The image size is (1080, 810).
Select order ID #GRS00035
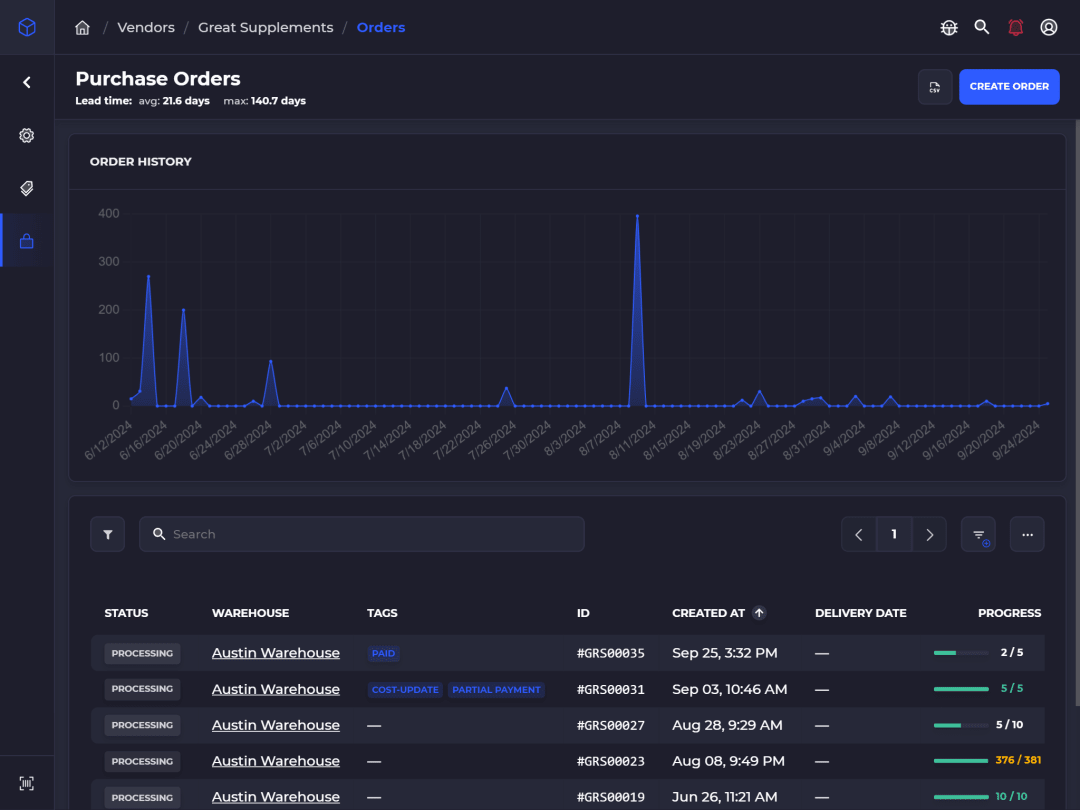click(x=611, y=654)
